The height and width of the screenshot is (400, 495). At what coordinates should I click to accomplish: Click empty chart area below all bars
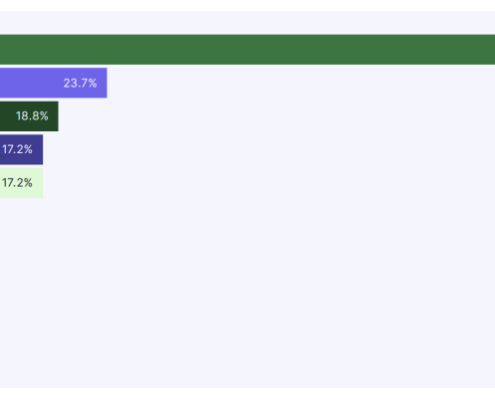click(x=247, y=293)
